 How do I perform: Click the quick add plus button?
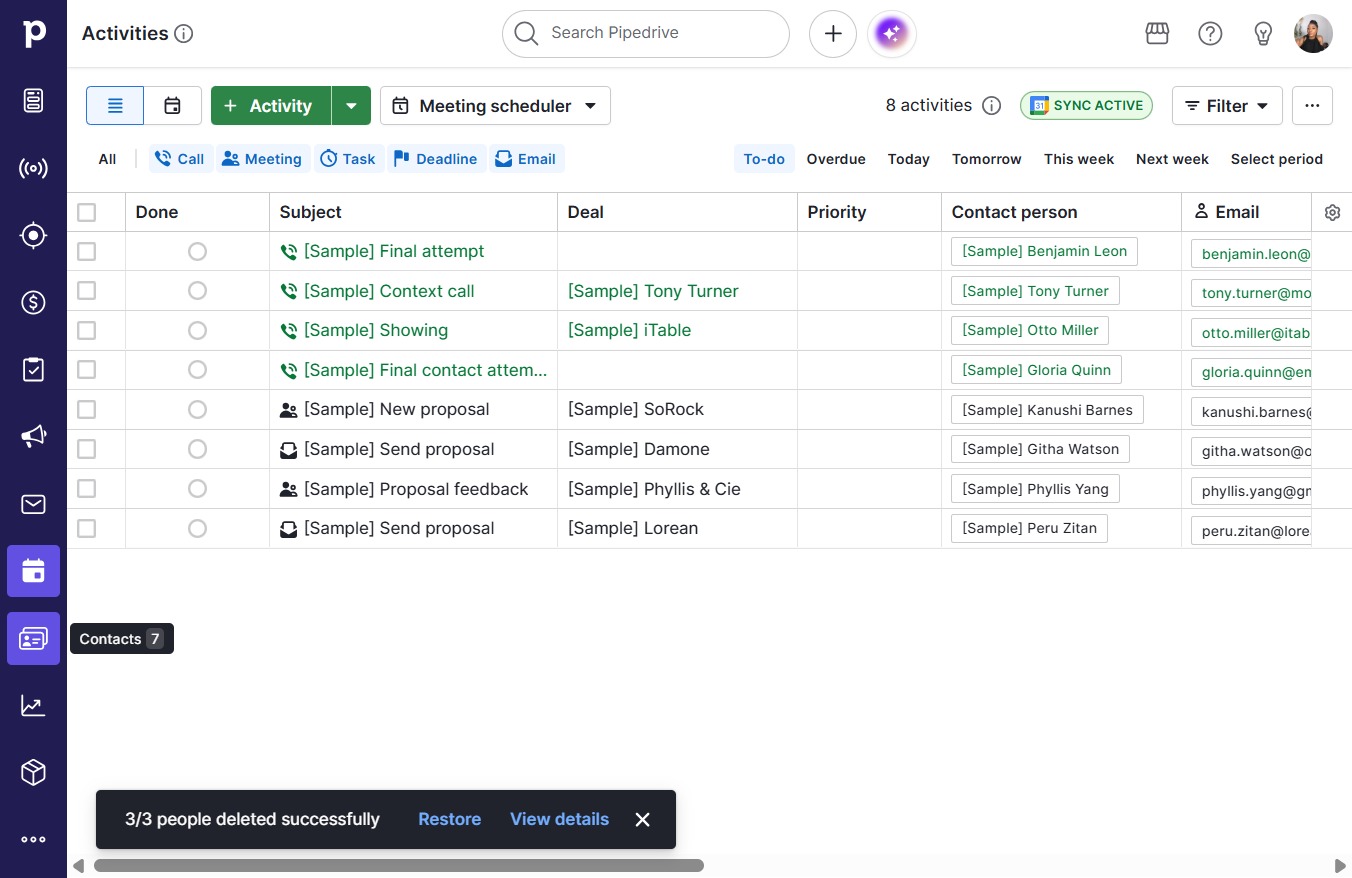[x=833, y=34]
